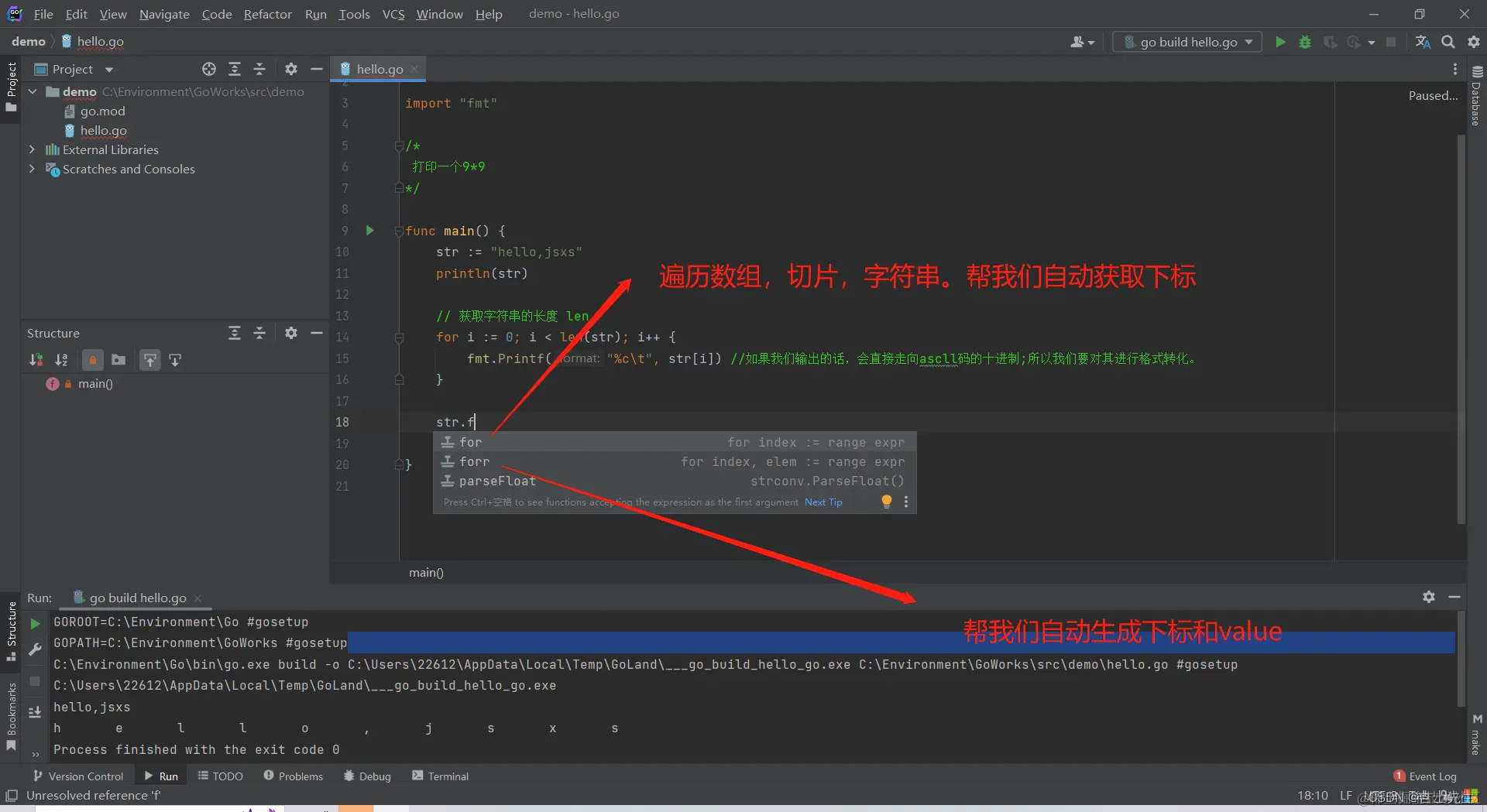
Task: Start debugging with the bug icon
Action: click(1305, 42)
